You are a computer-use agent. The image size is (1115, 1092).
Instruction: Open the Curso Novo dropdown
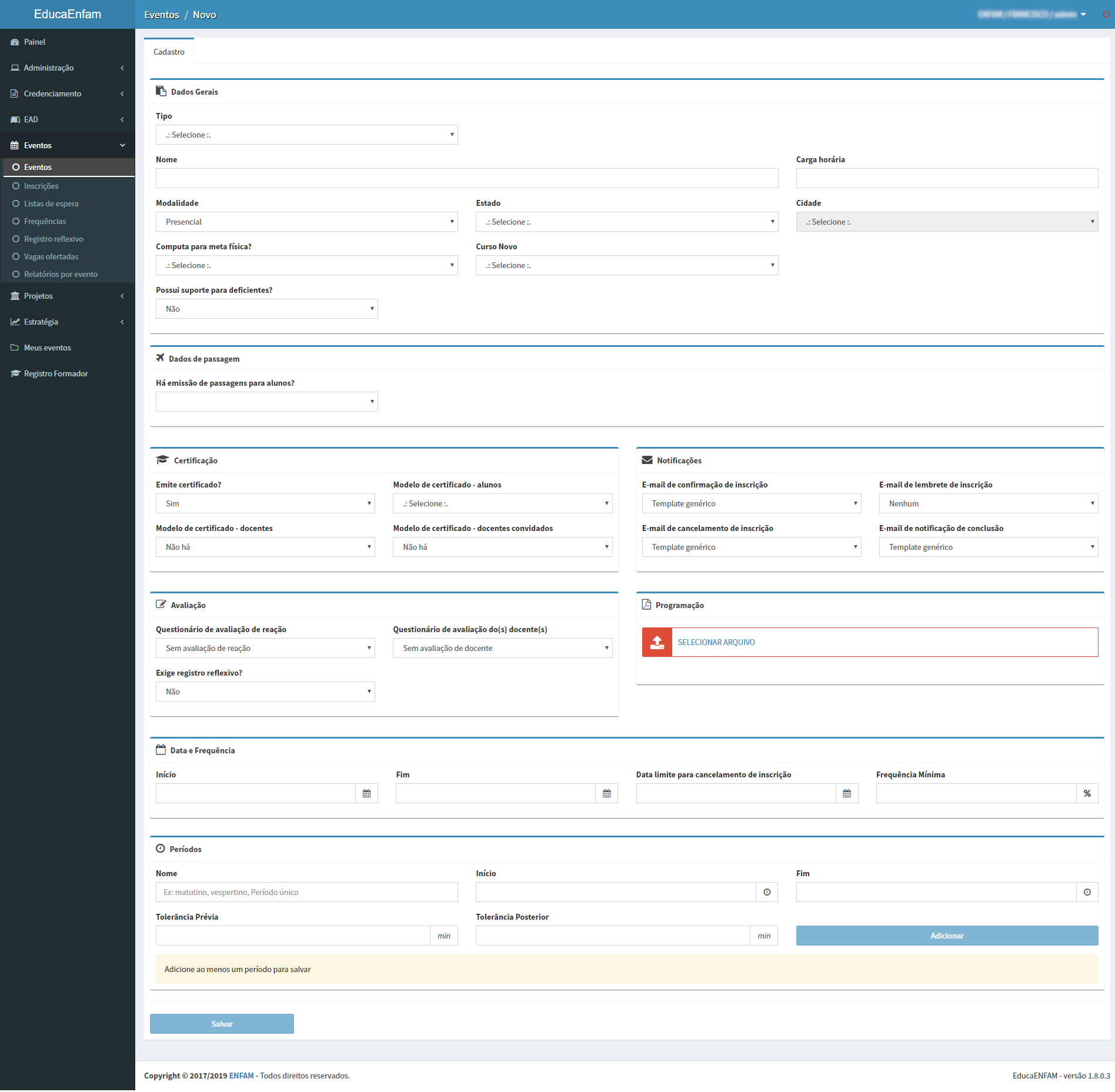(x=627, y=265)
